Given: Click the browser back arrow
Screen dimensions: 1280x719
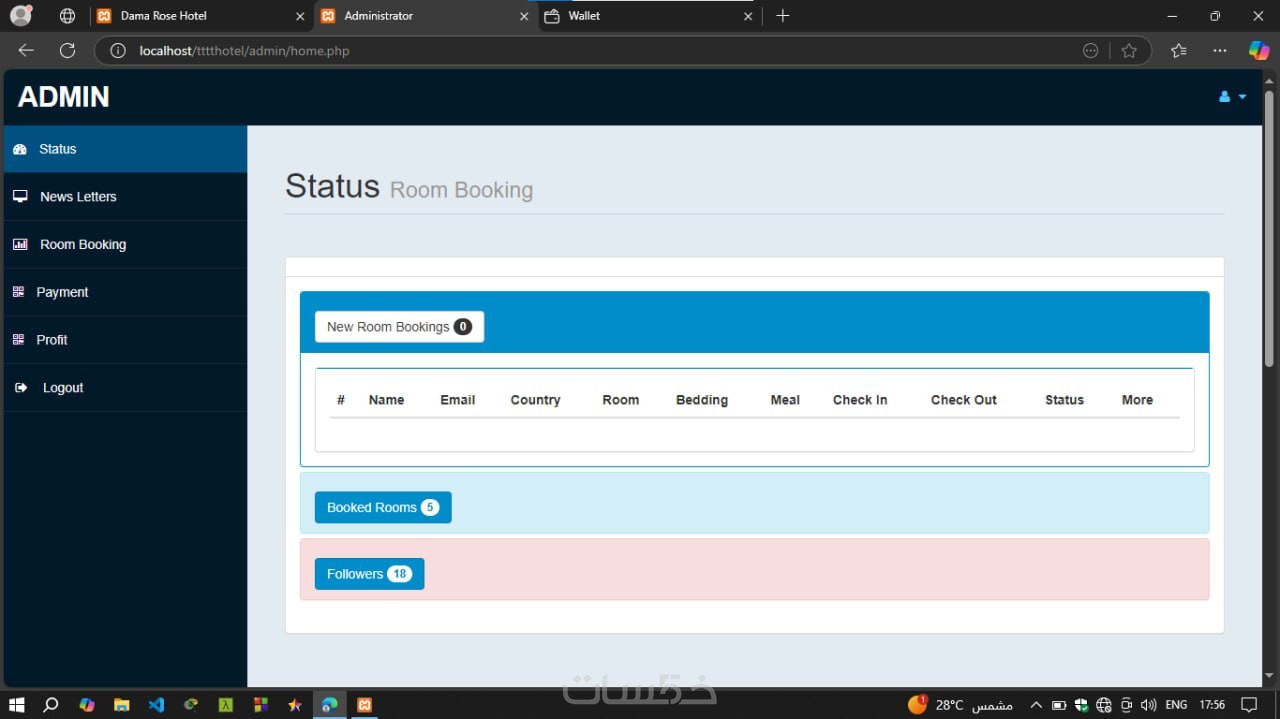Looking at the screenshot, I should 26,51.
